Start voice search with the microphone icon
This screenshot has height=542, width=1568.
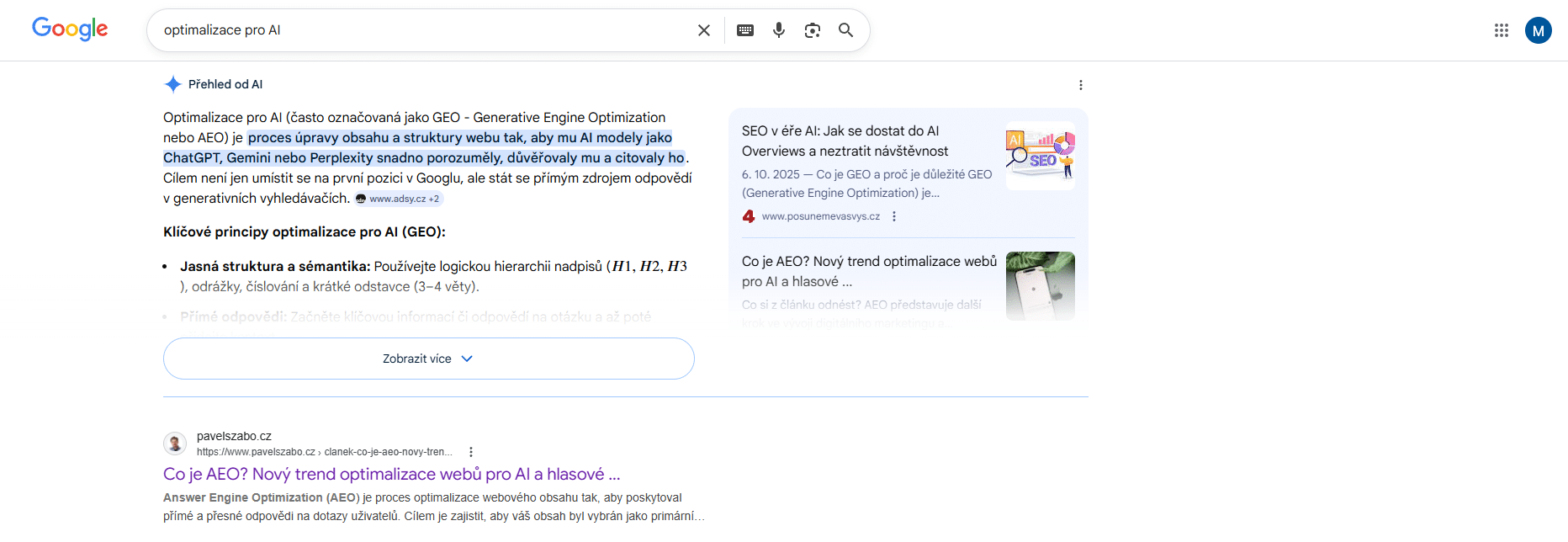point(779,30)
